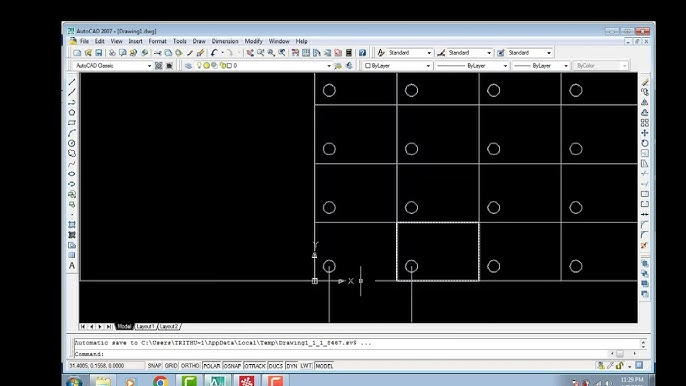Screen dimensions: 686x386
Task: Select the Ellipse draw tool
Action: 72,174
